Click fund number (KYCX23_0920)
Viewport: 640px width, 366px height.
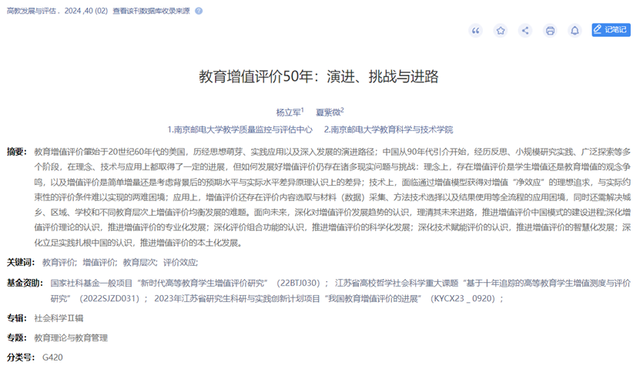pyautogui.click(x=463, y=299)
